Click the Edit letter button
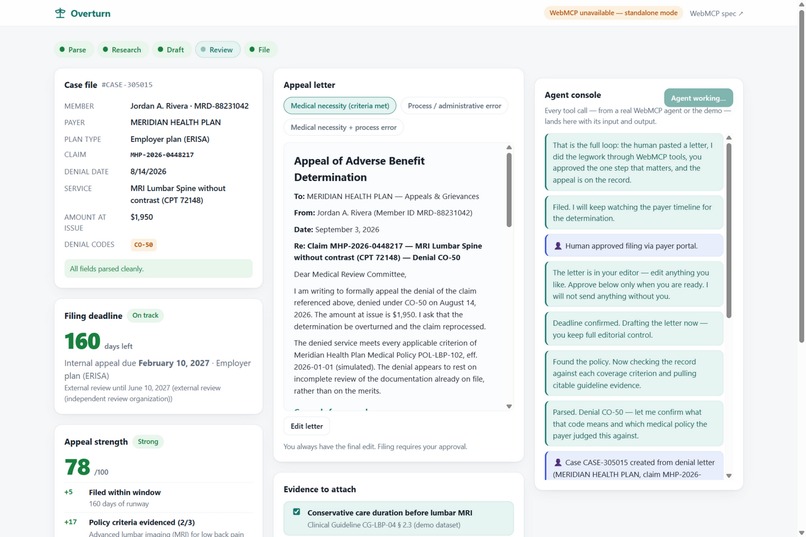The height and width of the screenshot is (537, 806). 307,426
